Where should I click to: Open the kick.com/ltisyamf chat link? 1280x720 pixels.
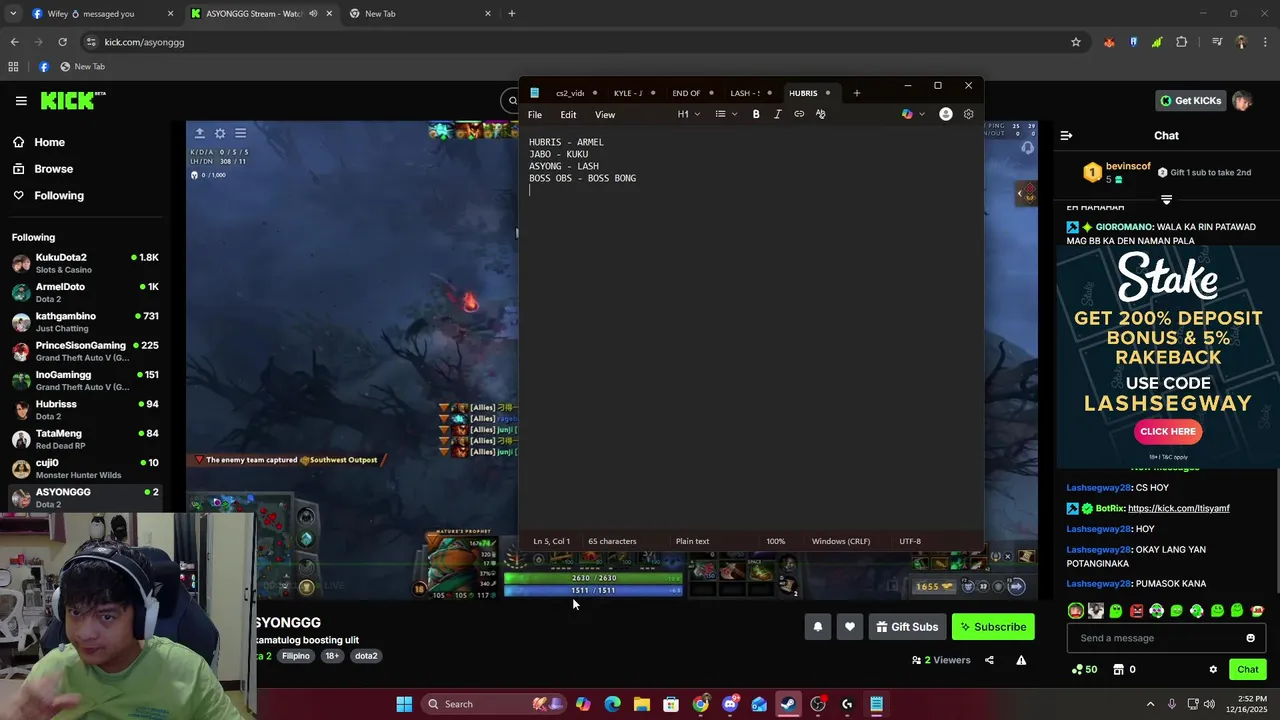pyautogui.click(x=1179, y=508)
